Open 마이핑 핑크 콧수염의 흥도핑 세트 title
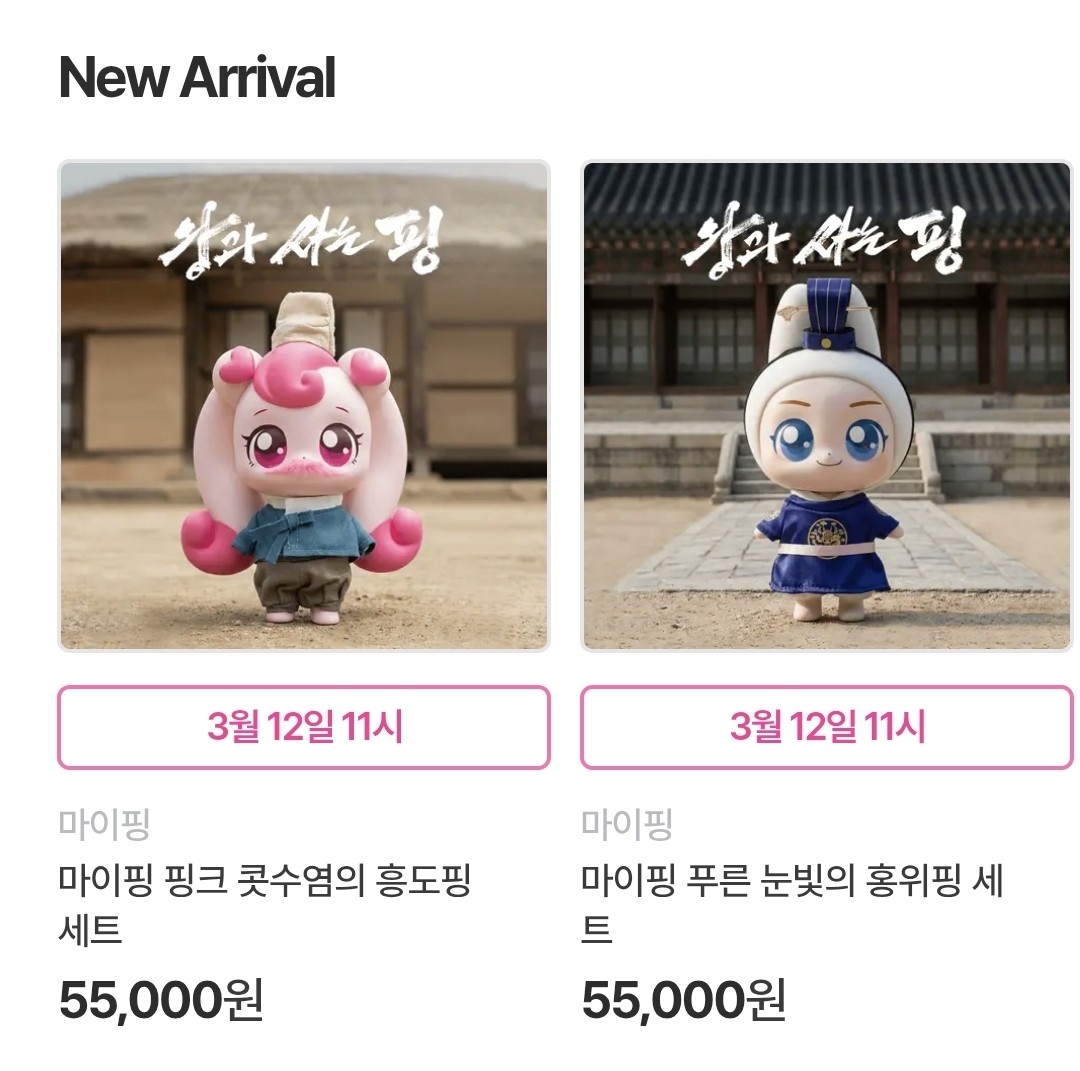 pos(265,904)
